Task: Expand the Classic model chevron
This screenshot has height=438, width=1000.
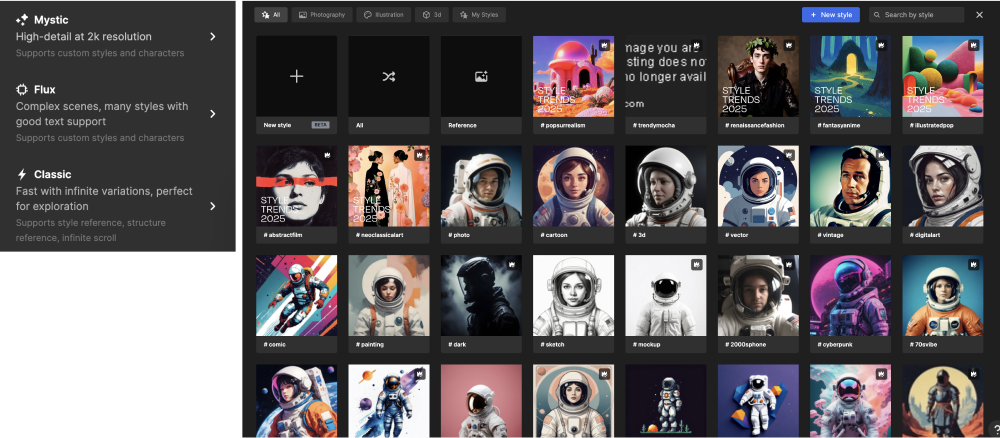Action: point(213,206)
